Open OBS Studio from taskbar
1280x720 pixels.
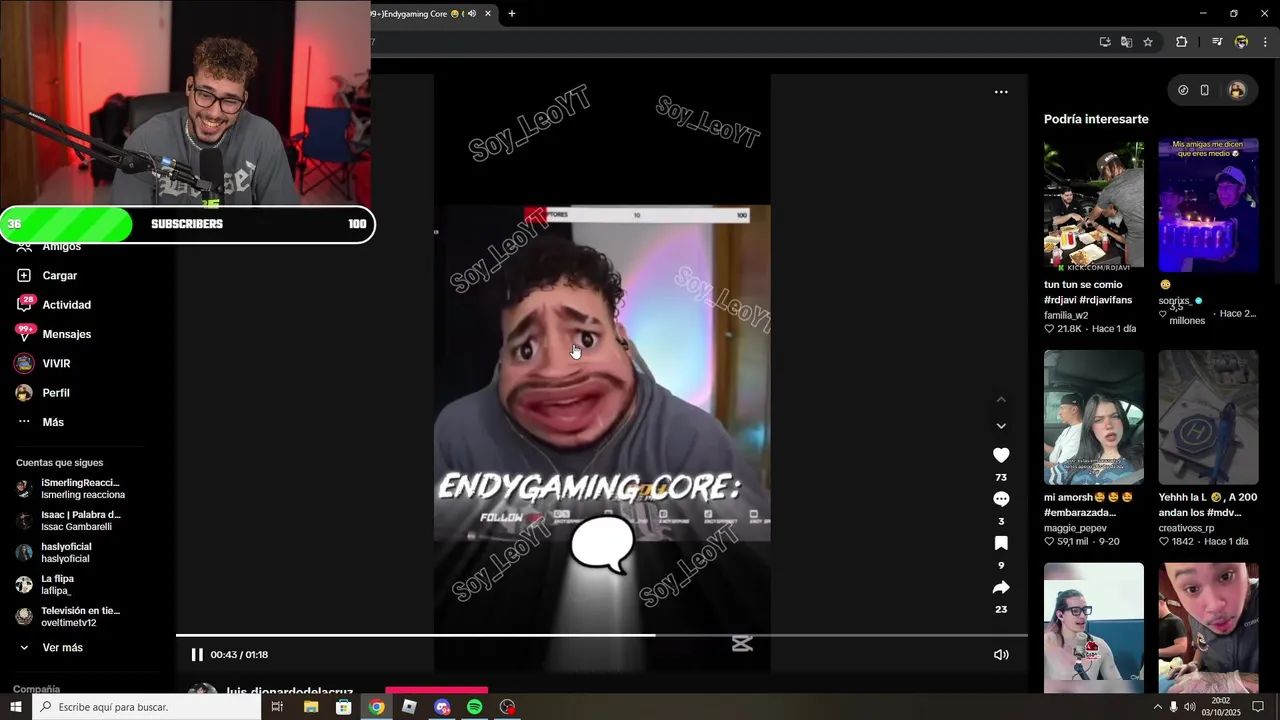tap(507, 707)
